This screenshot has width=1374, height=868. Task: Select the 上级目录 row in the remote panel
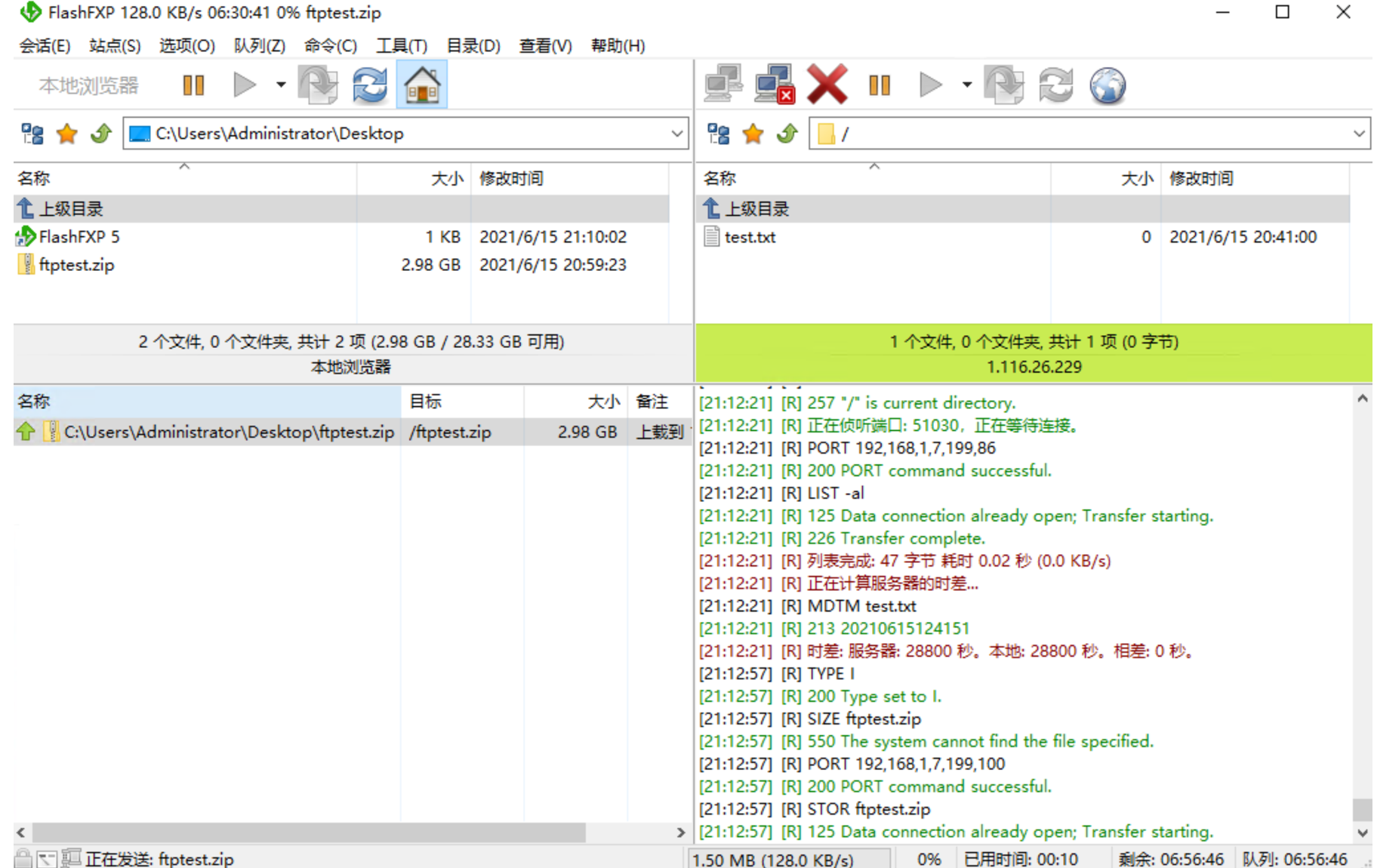pyautogui.click(x=1023, y=208)
